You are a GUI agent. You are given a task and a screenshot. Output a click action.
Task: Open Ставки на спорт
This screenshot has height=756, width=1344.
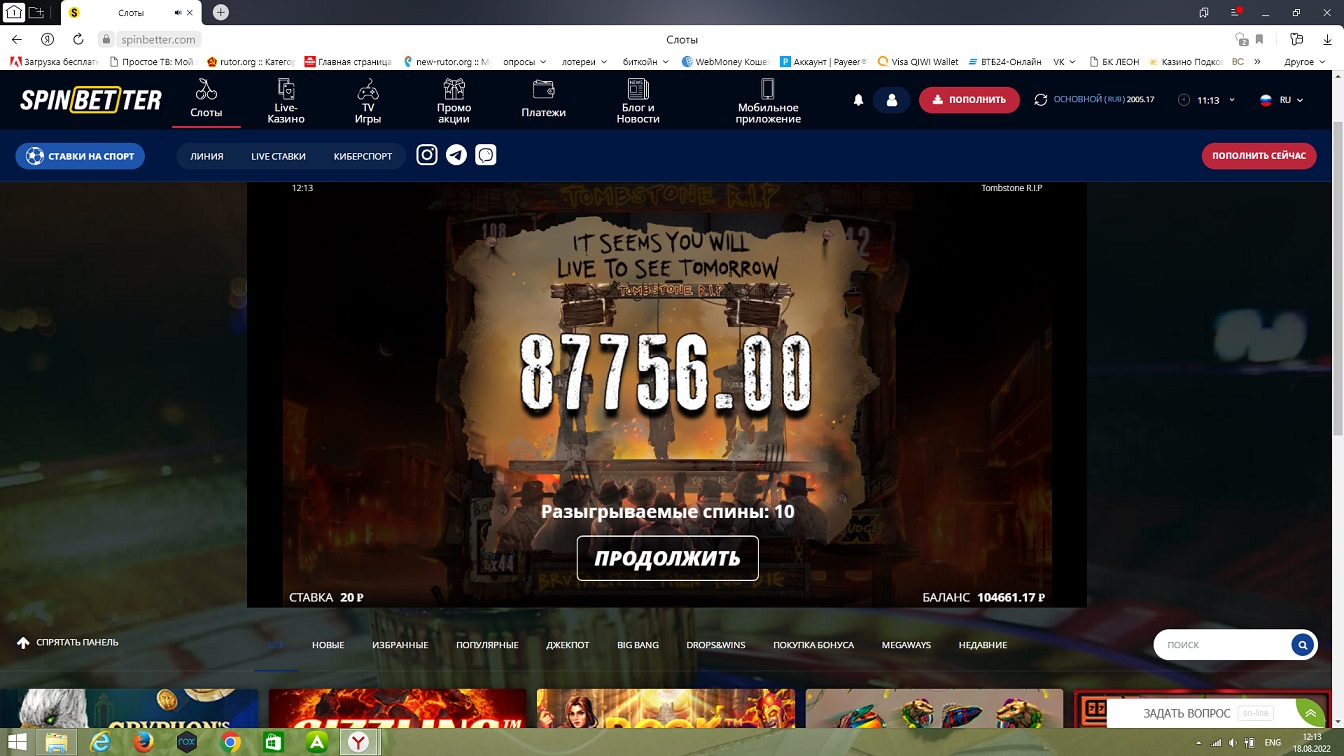click(80, 156)
